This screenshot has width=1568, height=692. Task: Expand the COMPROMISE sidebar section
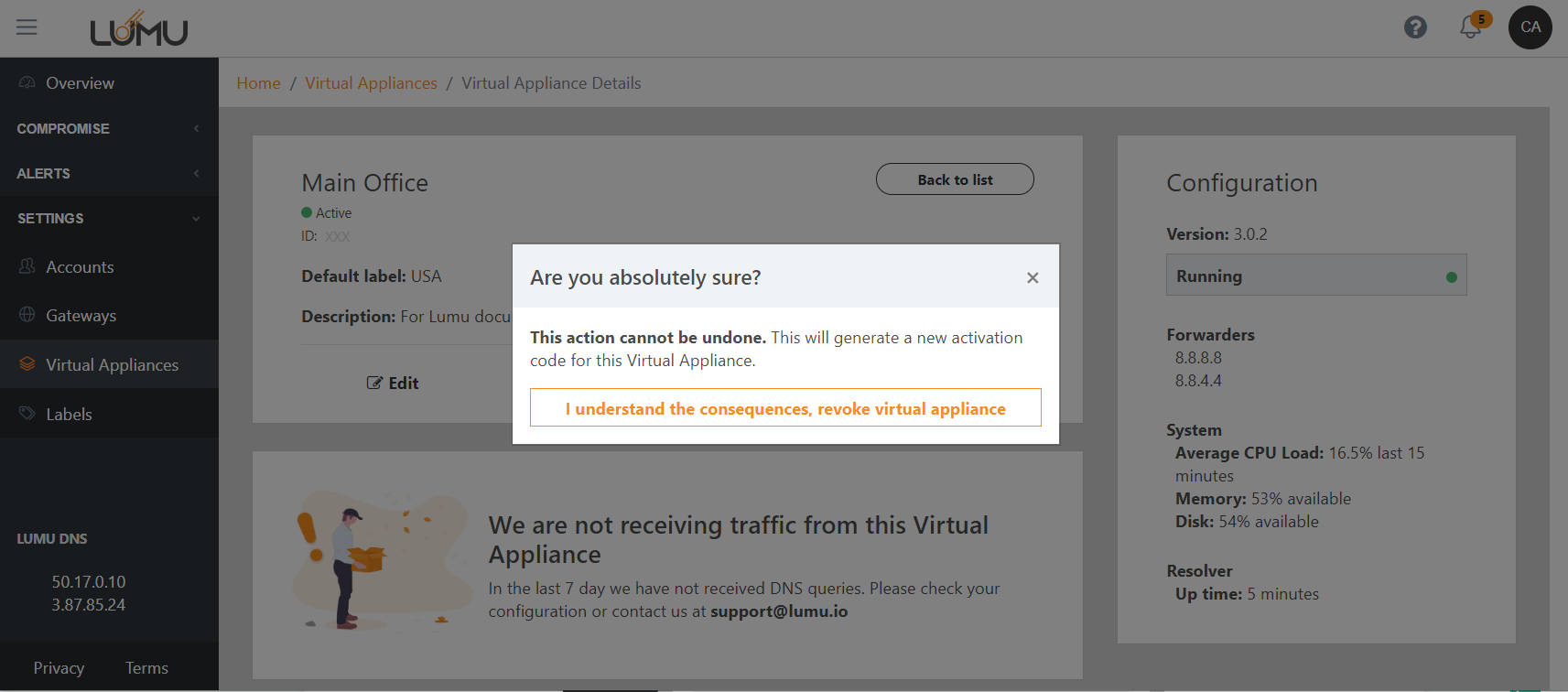[x=109, y=128]
